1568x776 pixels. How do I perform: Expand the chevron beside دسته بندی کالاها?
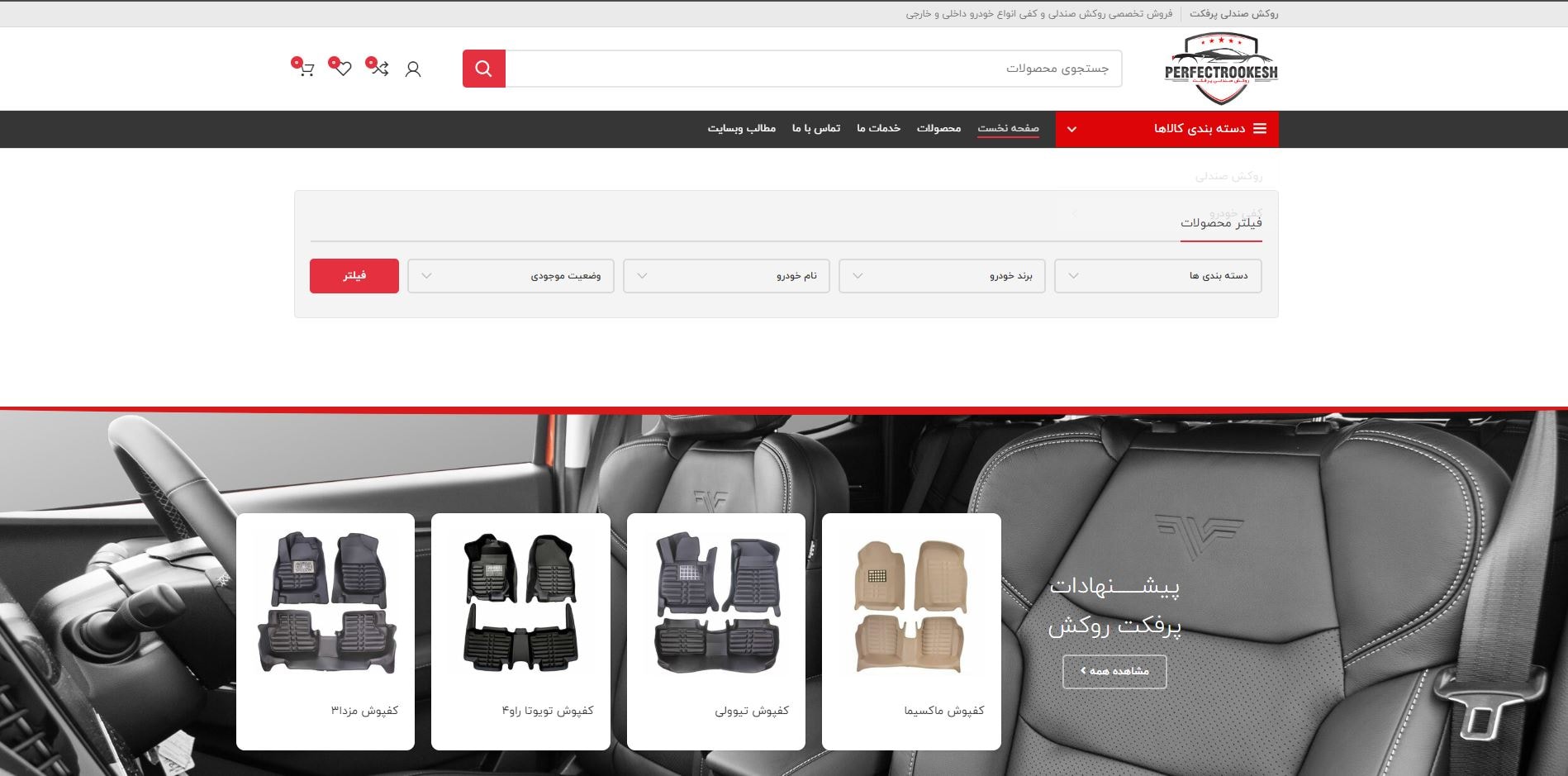tap(1072, 129)
